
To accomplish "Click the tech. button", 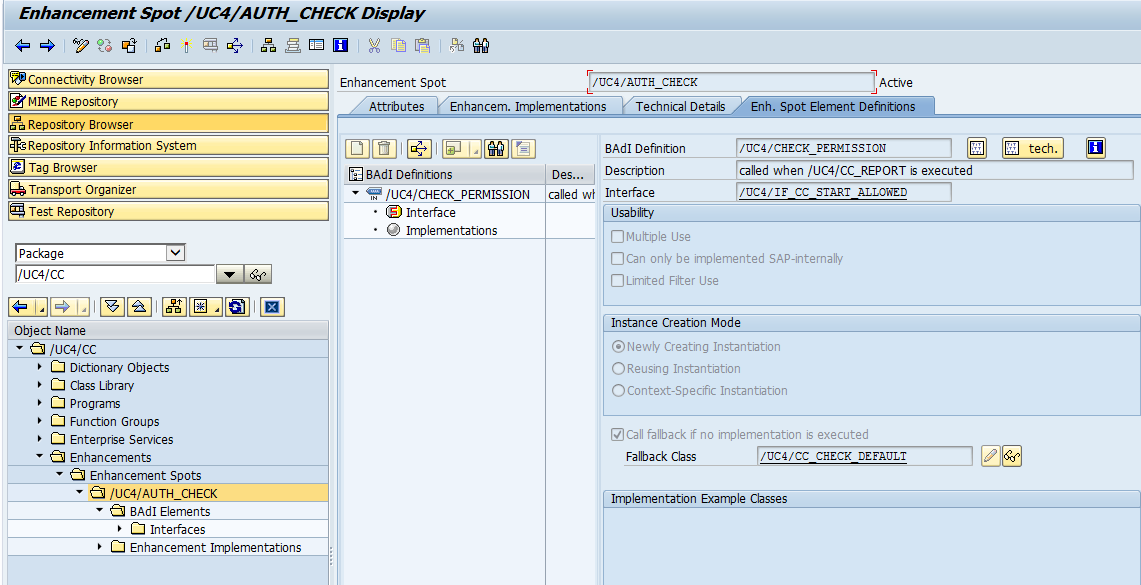I will pos(1033,148).
